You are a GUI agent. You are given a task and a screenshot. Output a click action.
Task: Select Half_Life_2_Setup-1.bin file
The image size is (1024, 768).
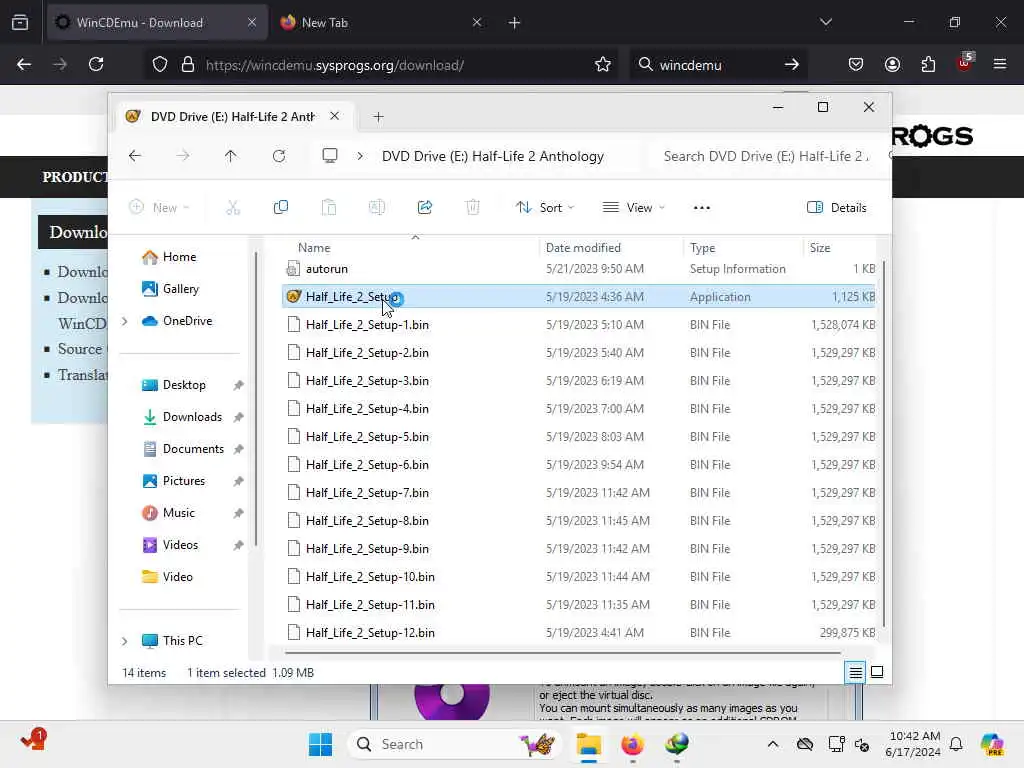(x=579, y=325)
